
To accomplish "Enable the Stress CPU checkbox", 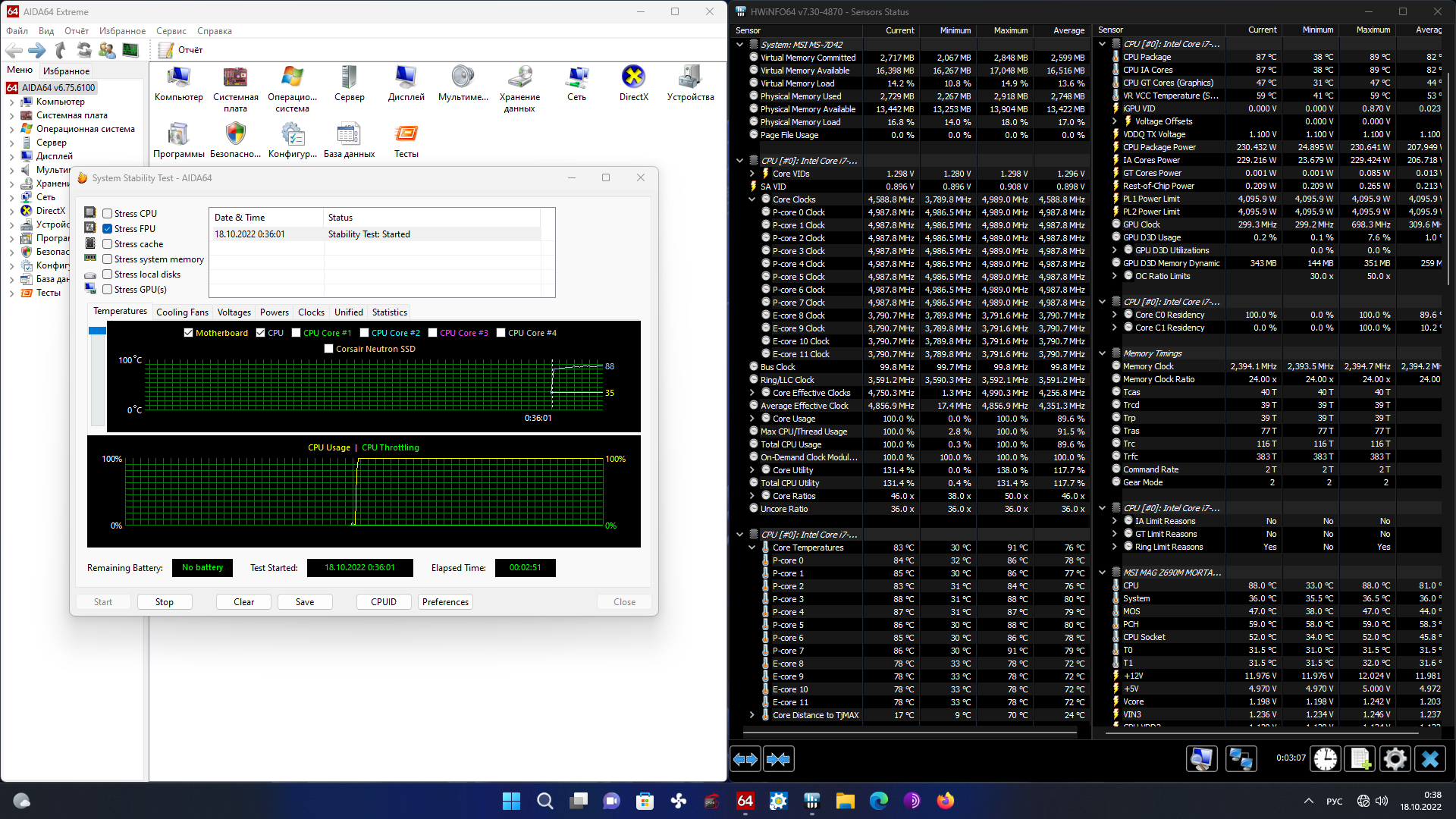I will [108, 214].
